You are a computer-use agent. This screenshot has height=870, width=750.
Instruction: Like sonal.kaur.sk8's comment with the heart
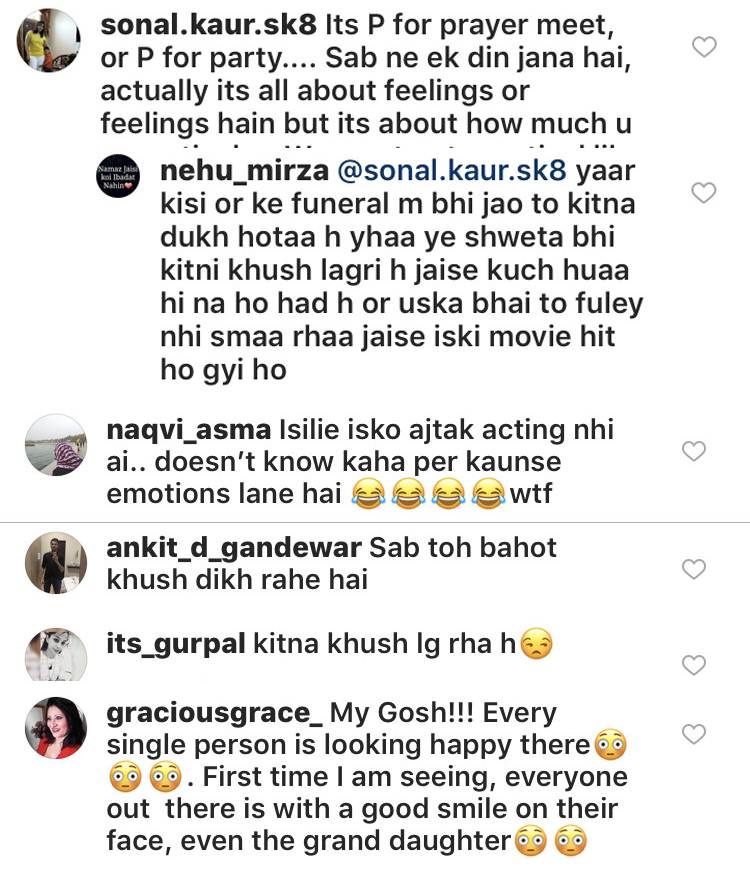coord(705,46)
